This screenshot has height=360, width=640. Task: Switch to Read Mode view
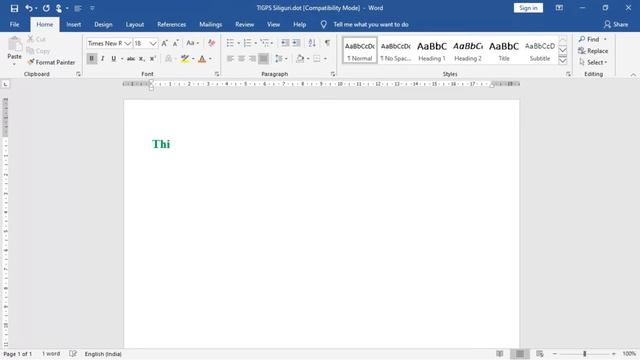click(500, 354)
